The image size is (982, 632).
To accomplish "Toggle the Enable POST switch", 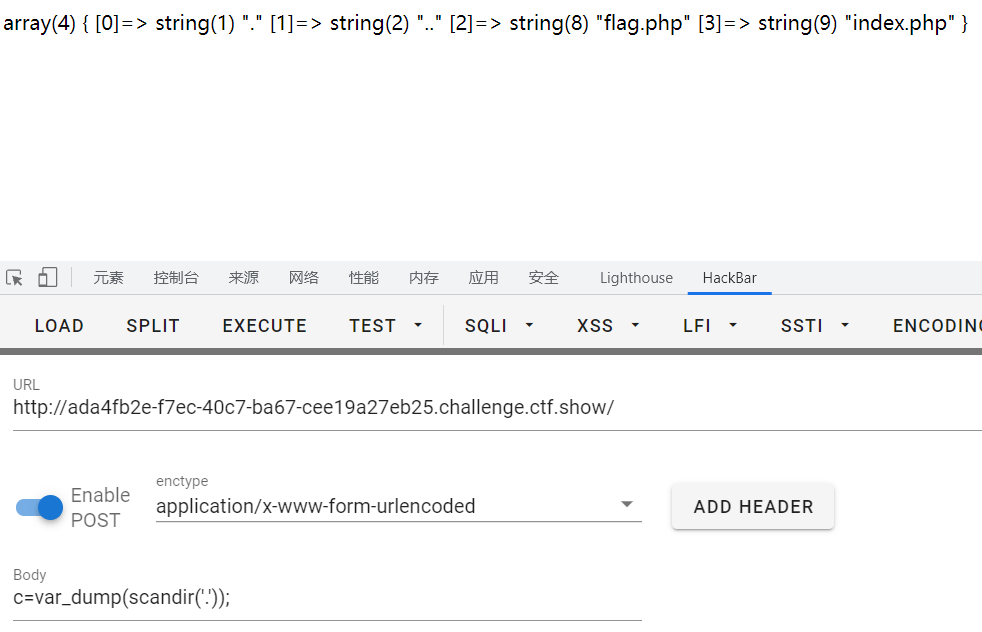I will click(40, 508).
